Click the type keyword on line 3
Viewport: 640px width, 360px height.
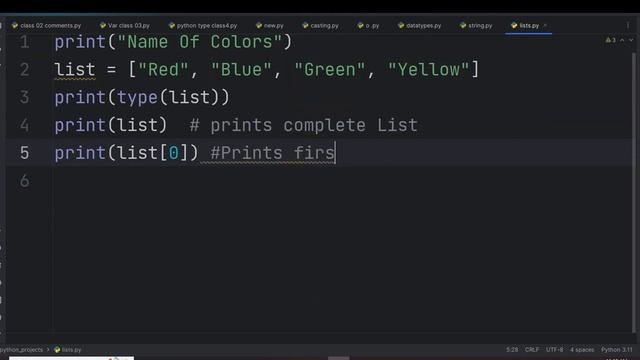[137, 98]
